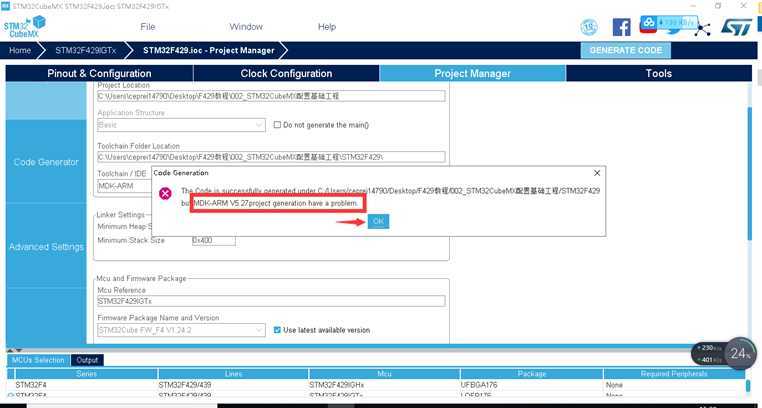Switch to Clock Configuration tab

286,73
